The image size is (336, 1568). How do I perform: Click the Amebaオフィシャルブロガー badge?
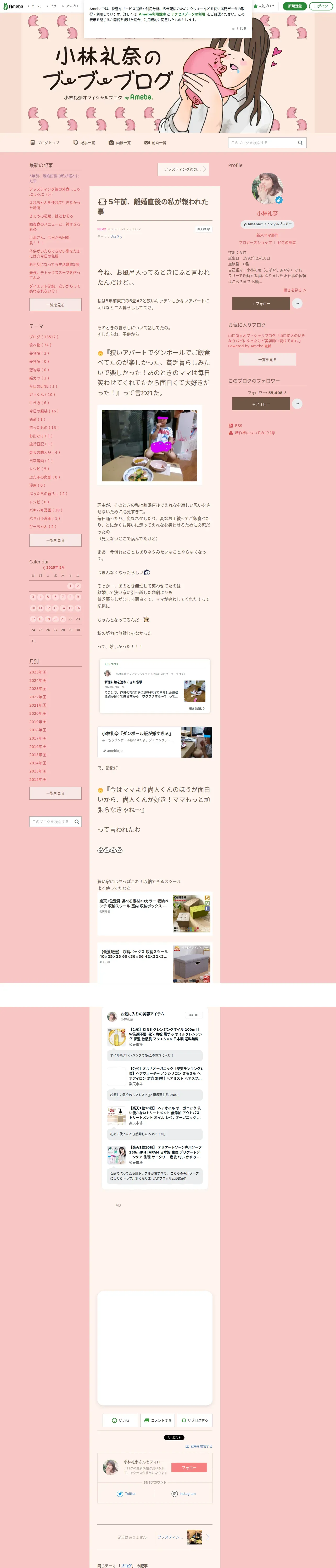[267, 224]
